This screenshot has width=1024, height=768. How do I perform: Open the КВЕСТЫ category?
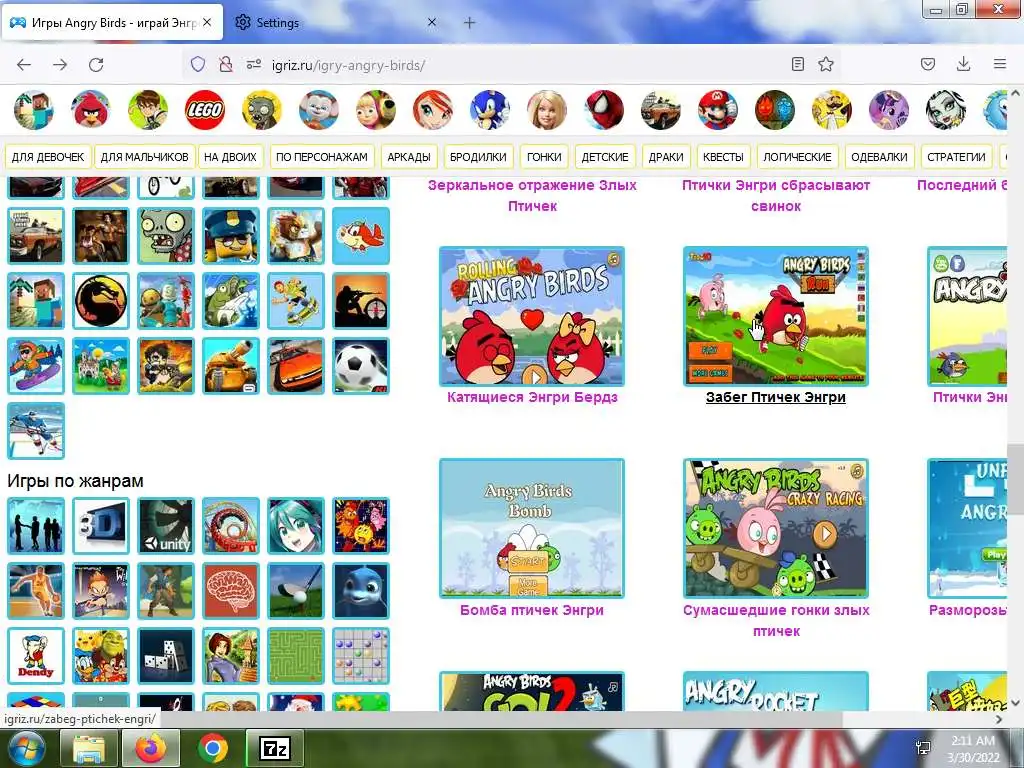tap(723, 157)
